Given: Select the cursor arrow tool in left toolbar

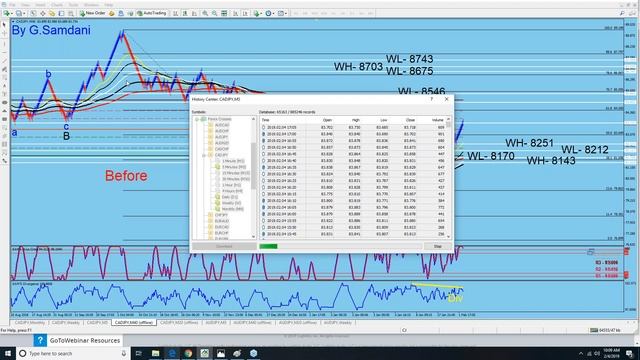Looking at the screenshot, I should (x=4, y=25).
